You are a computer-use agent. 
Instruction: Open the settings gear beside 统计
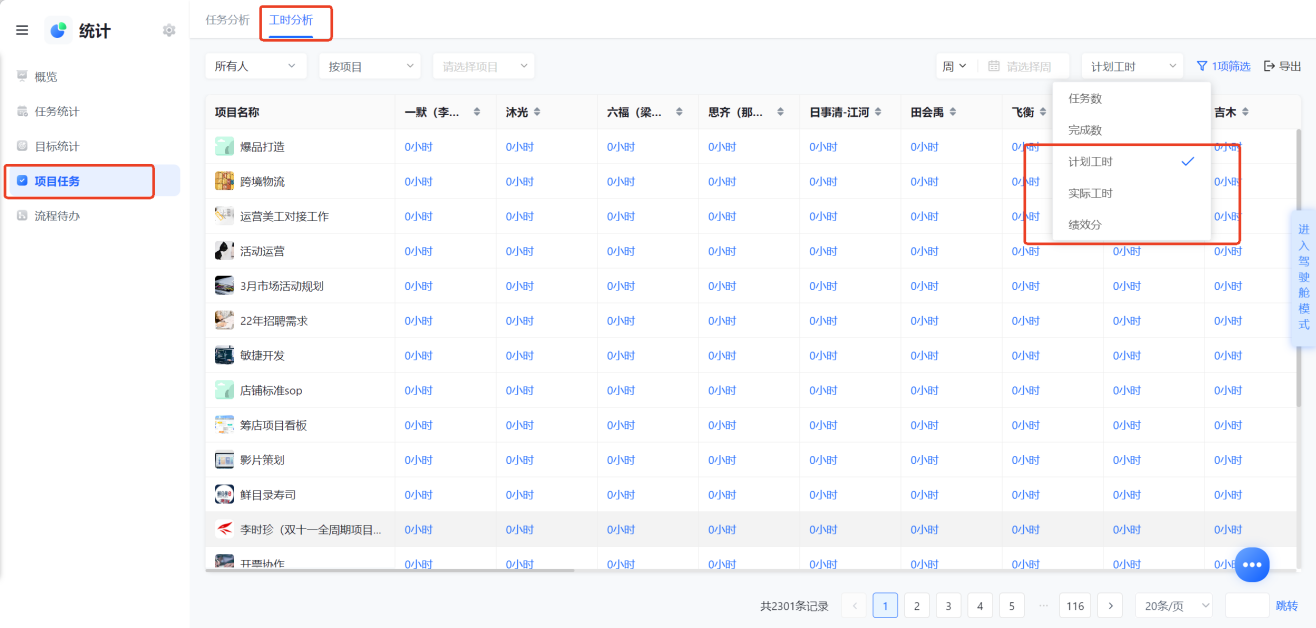169,30
